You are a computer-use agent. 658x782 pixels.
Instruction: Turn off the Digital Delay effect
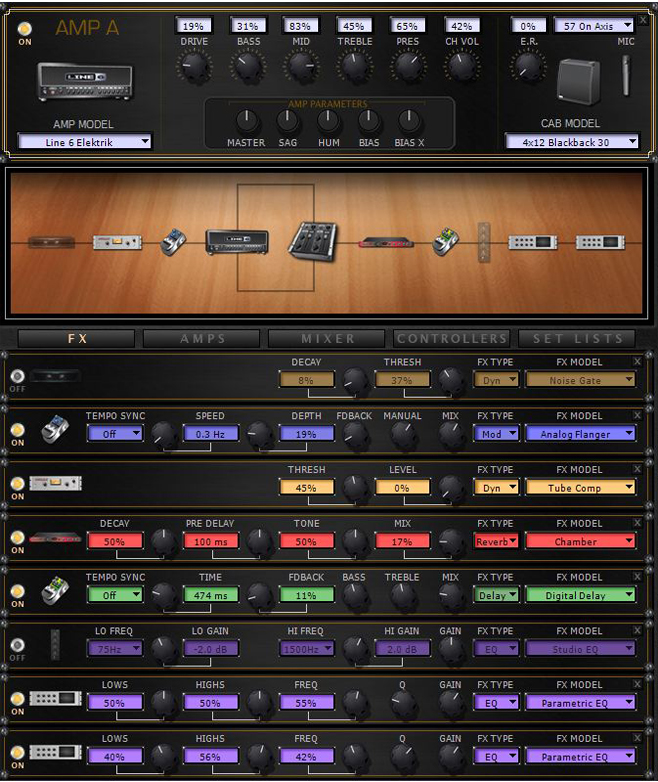(17, 591)
